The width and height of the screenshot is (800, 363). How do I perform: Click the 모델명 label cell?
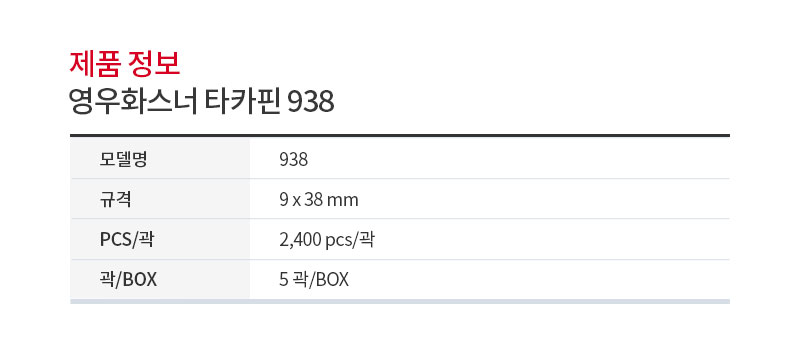160,158
